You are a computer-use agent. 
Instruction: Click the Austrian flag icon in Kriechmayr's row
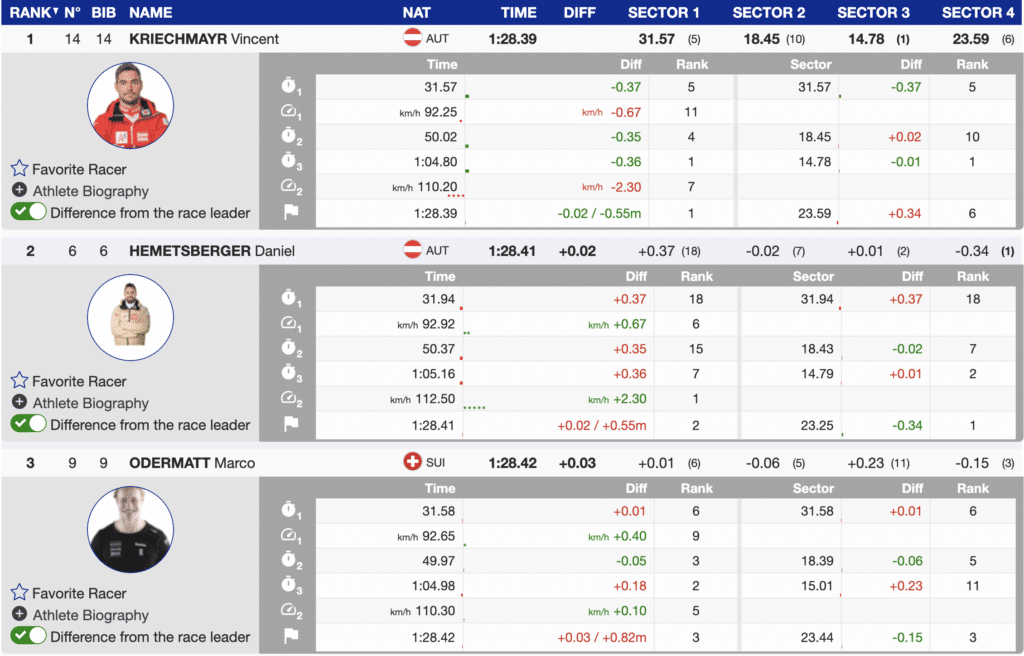tap(411, 38)
